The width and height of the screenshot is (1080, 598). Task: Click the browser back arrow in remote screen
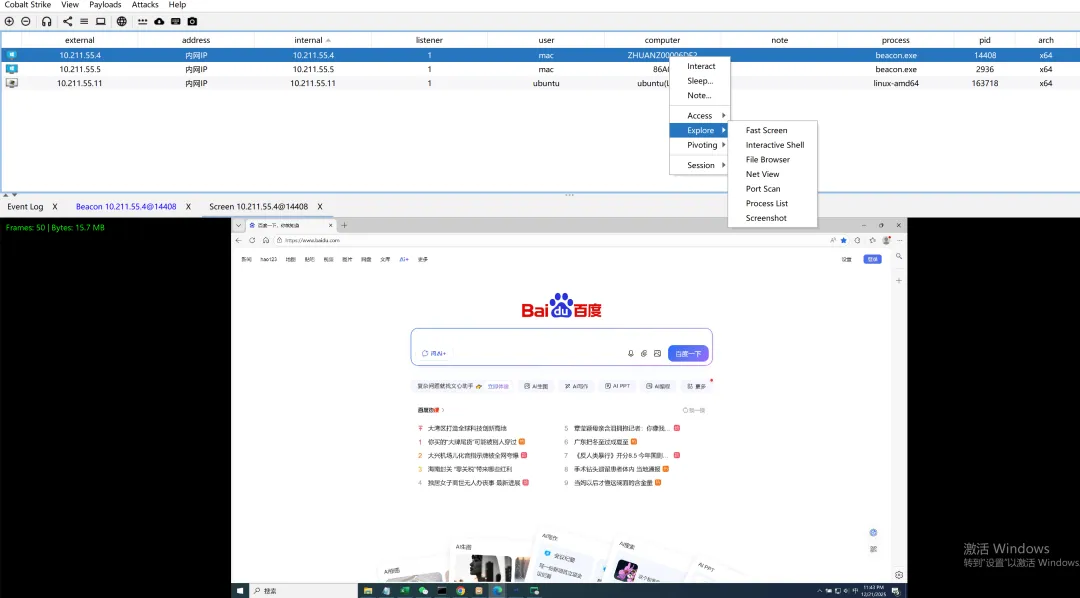point(239,240)
